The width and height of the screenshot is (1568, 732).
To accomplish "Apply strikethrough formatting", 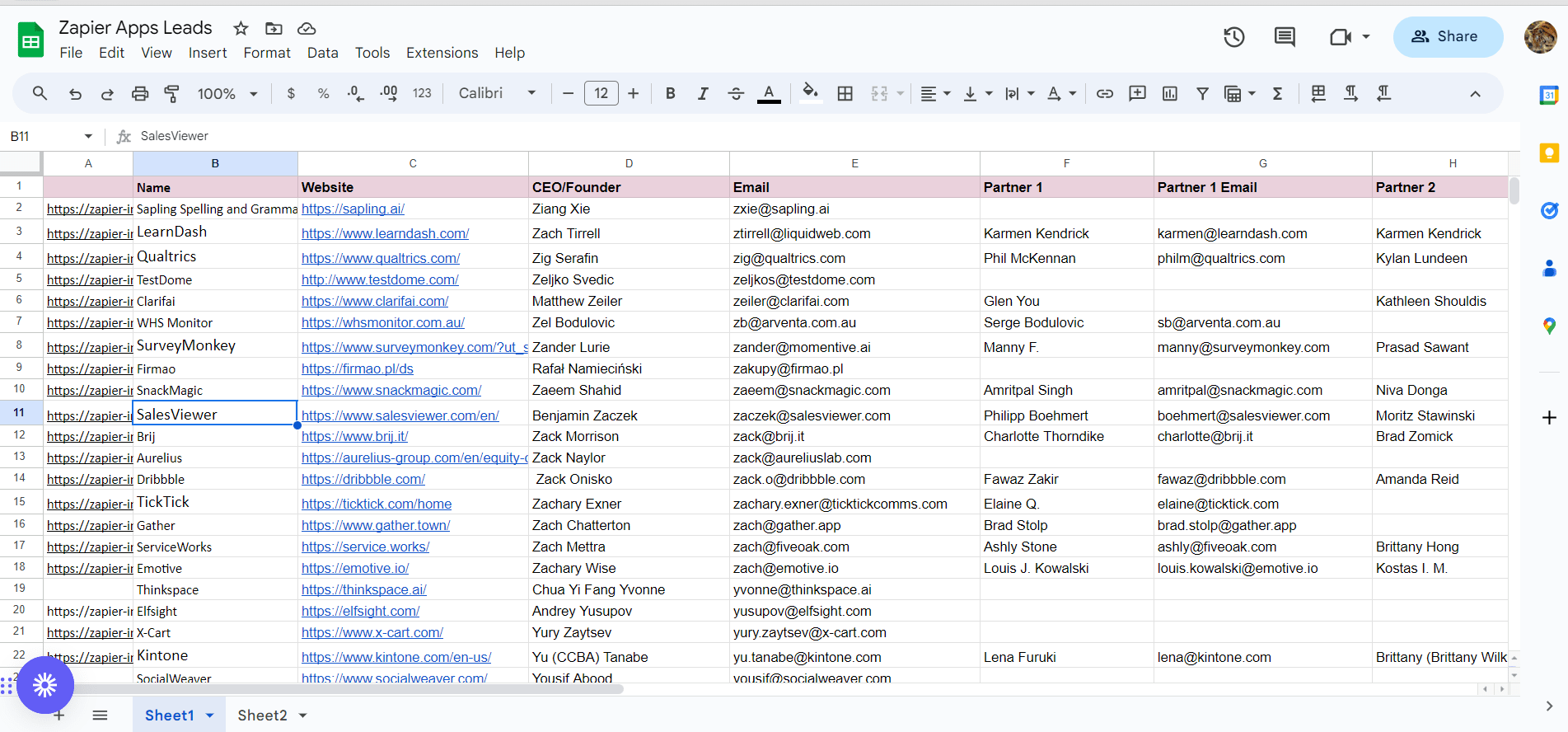I will (x=736, y=93).
